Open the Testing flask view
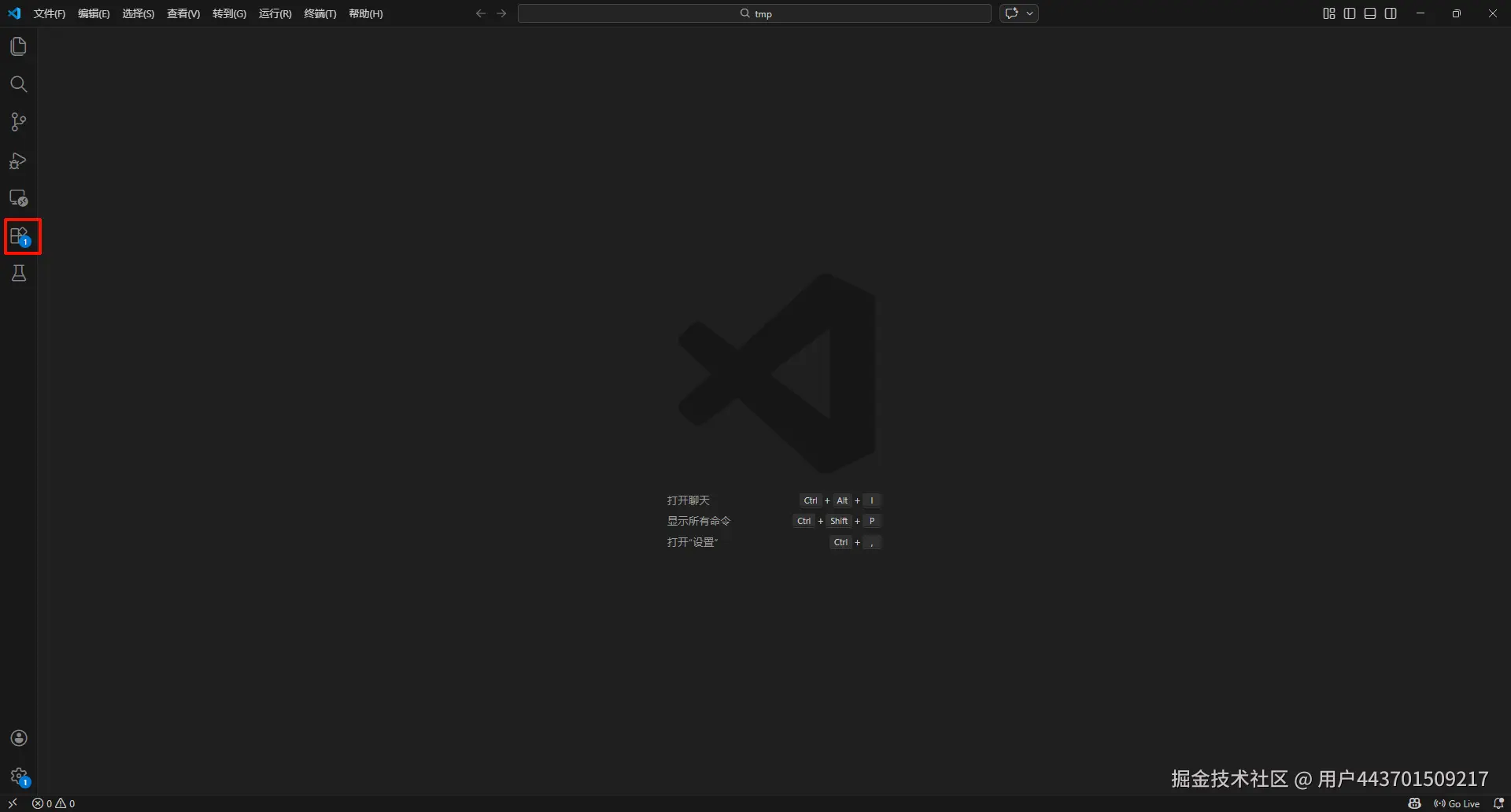This screenshot has width=1511, height=812. coord(19,273)
